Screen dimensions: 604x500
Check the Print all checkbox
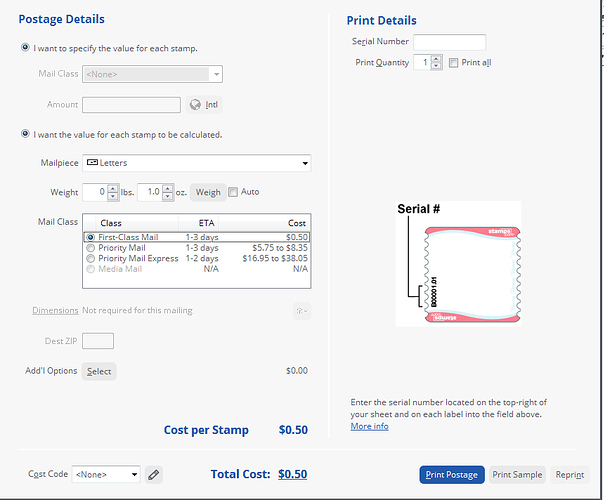[454, 63]
